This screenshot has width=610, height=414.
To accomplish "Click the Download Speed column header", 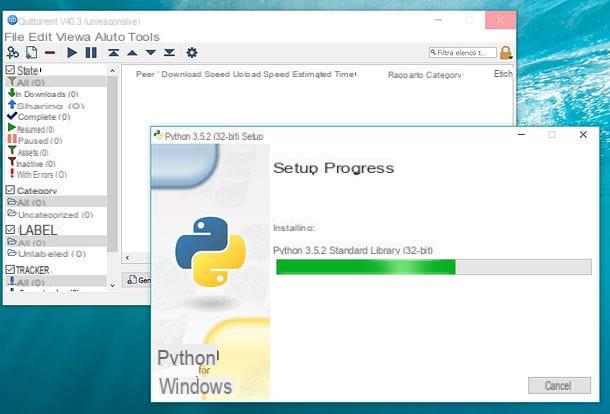I will click(195, 74).
